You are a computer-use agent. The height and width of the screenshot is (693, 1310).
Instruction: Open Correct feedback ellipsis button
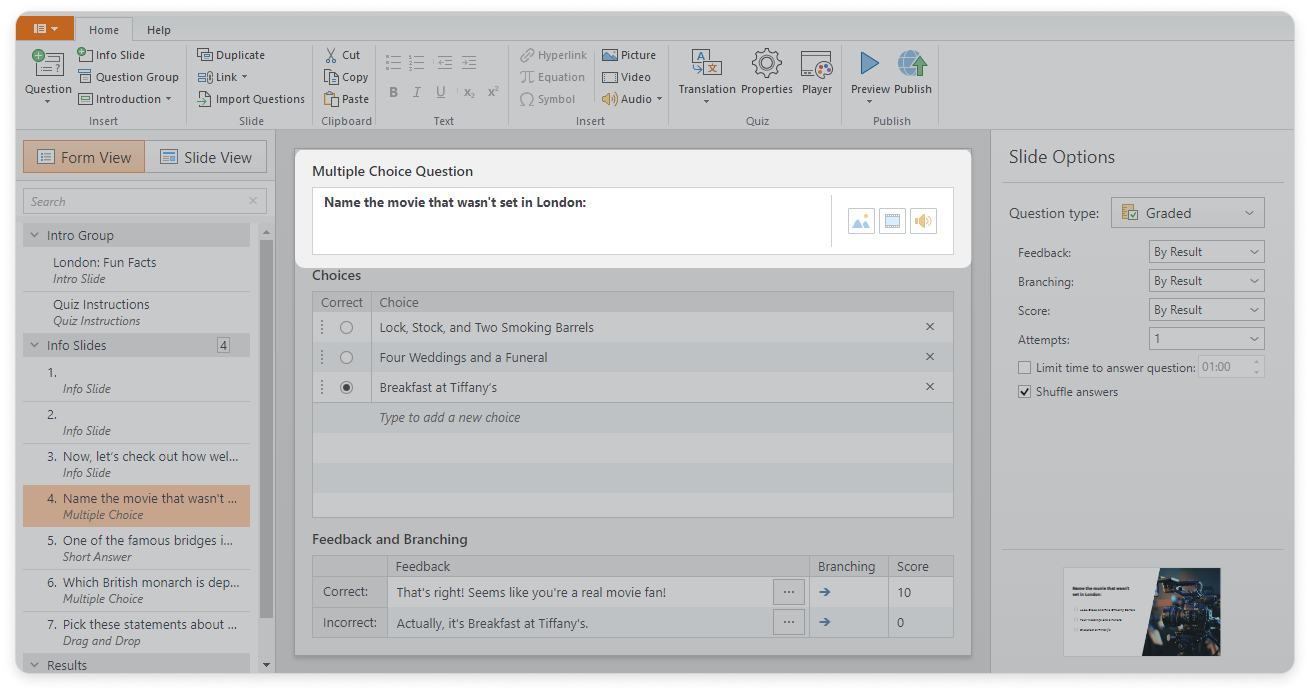pyautogui.click(x=788, y=592)
